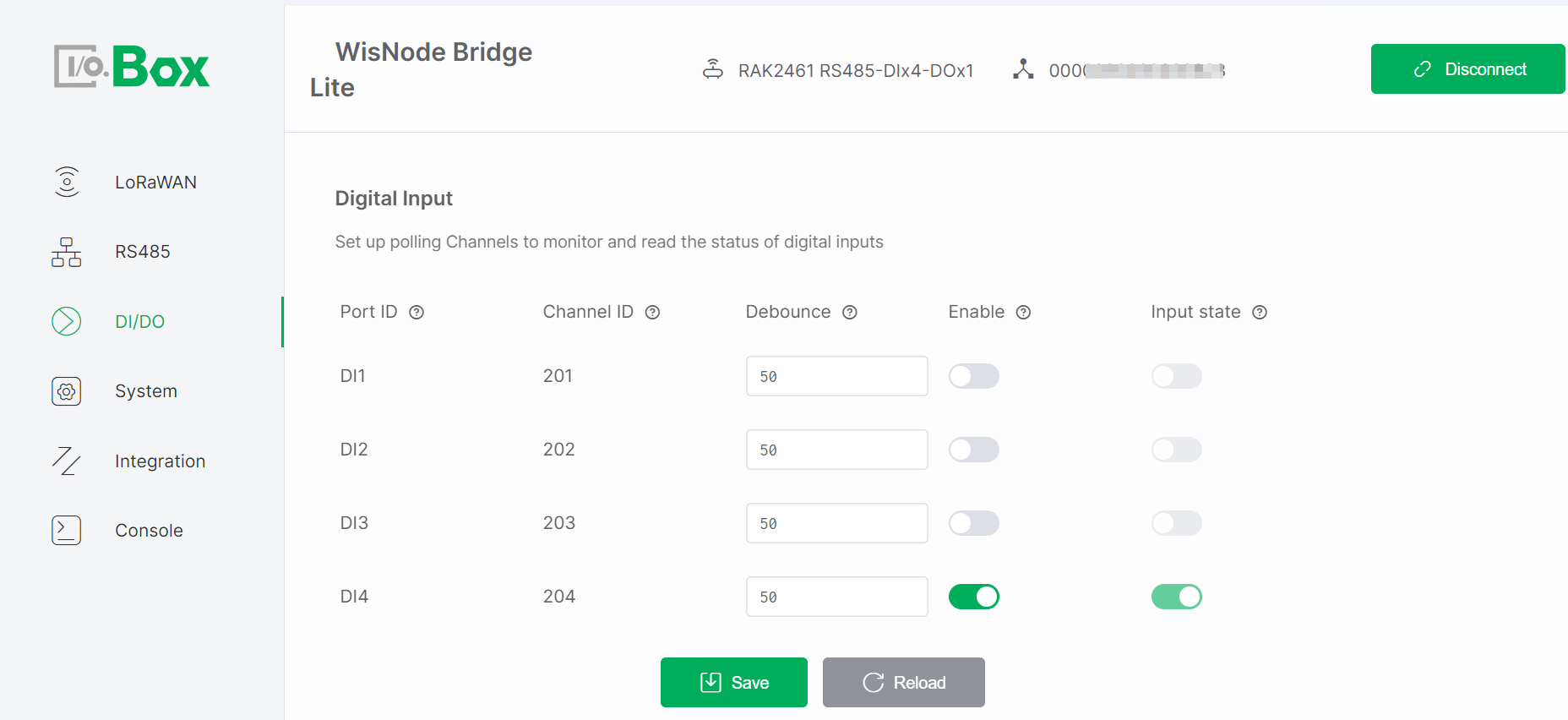Click the DI2 debounce input field
The width and height of the screenshot is (1568, 720).
836,450
